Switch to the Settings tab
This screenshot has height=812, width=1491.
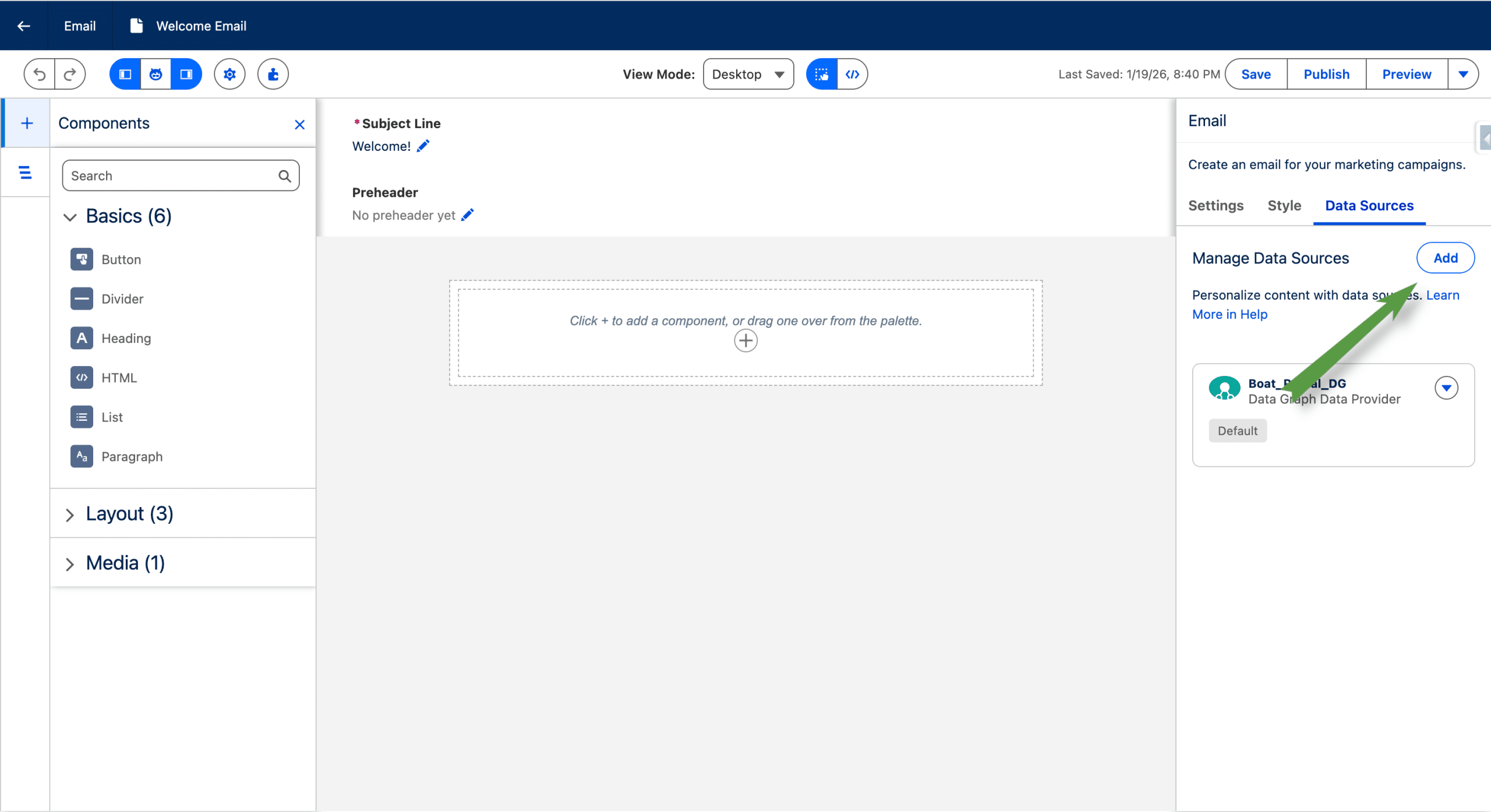tap(1216, 205)
